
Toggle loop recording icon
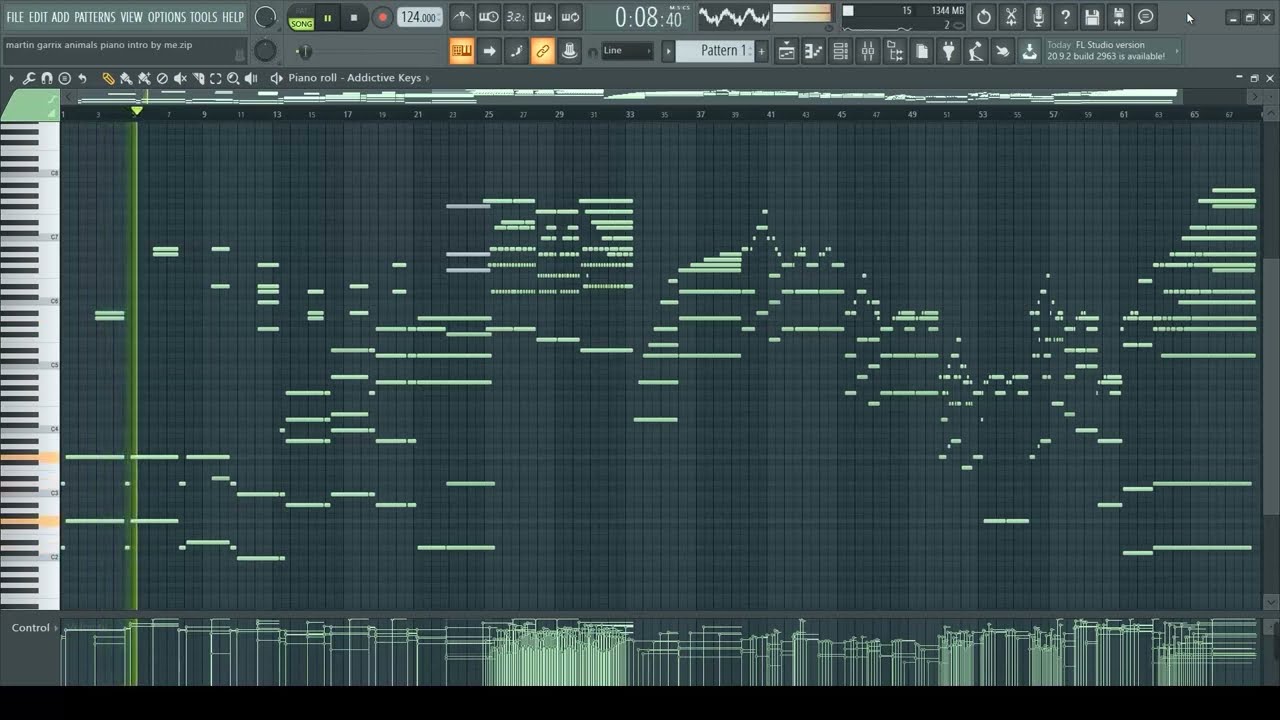(570, 17)
